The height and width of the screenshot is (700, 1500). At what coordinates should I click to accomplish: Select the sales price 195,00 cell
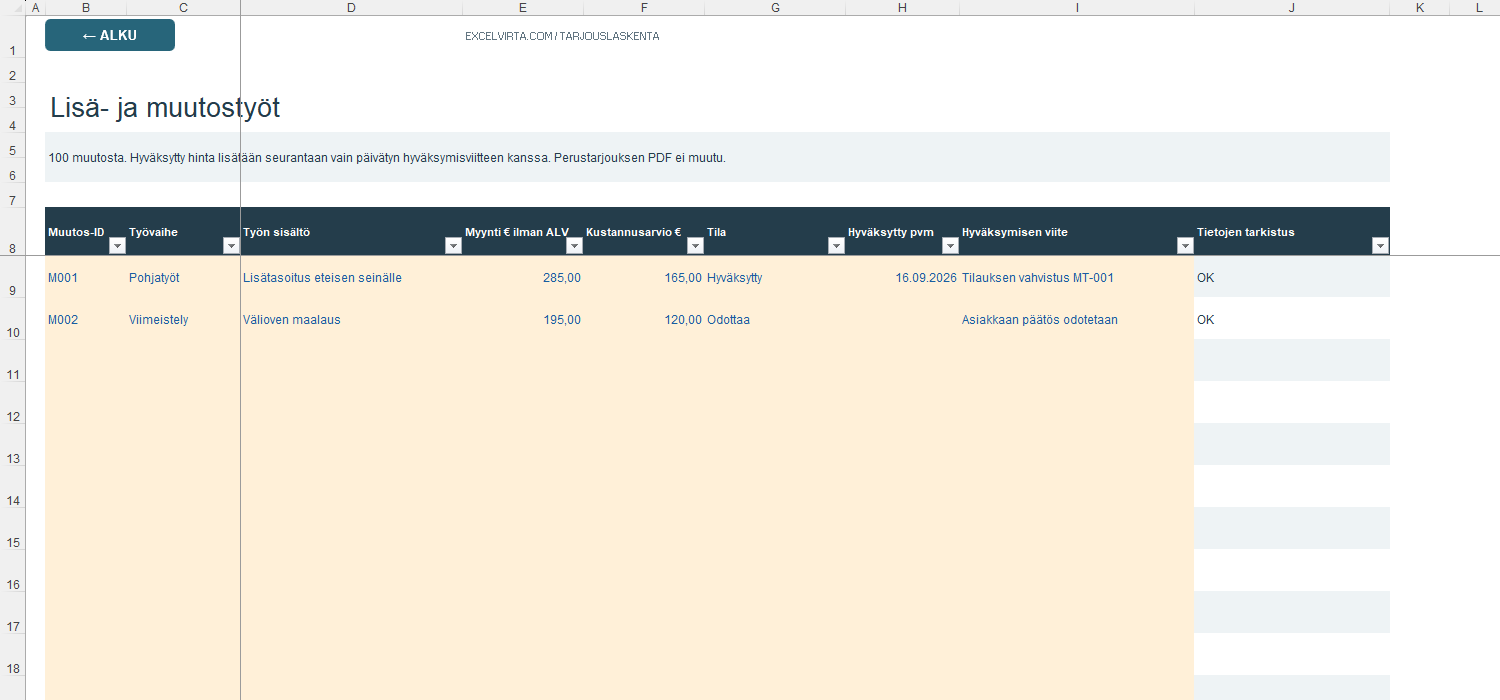[x=523, y=319]
